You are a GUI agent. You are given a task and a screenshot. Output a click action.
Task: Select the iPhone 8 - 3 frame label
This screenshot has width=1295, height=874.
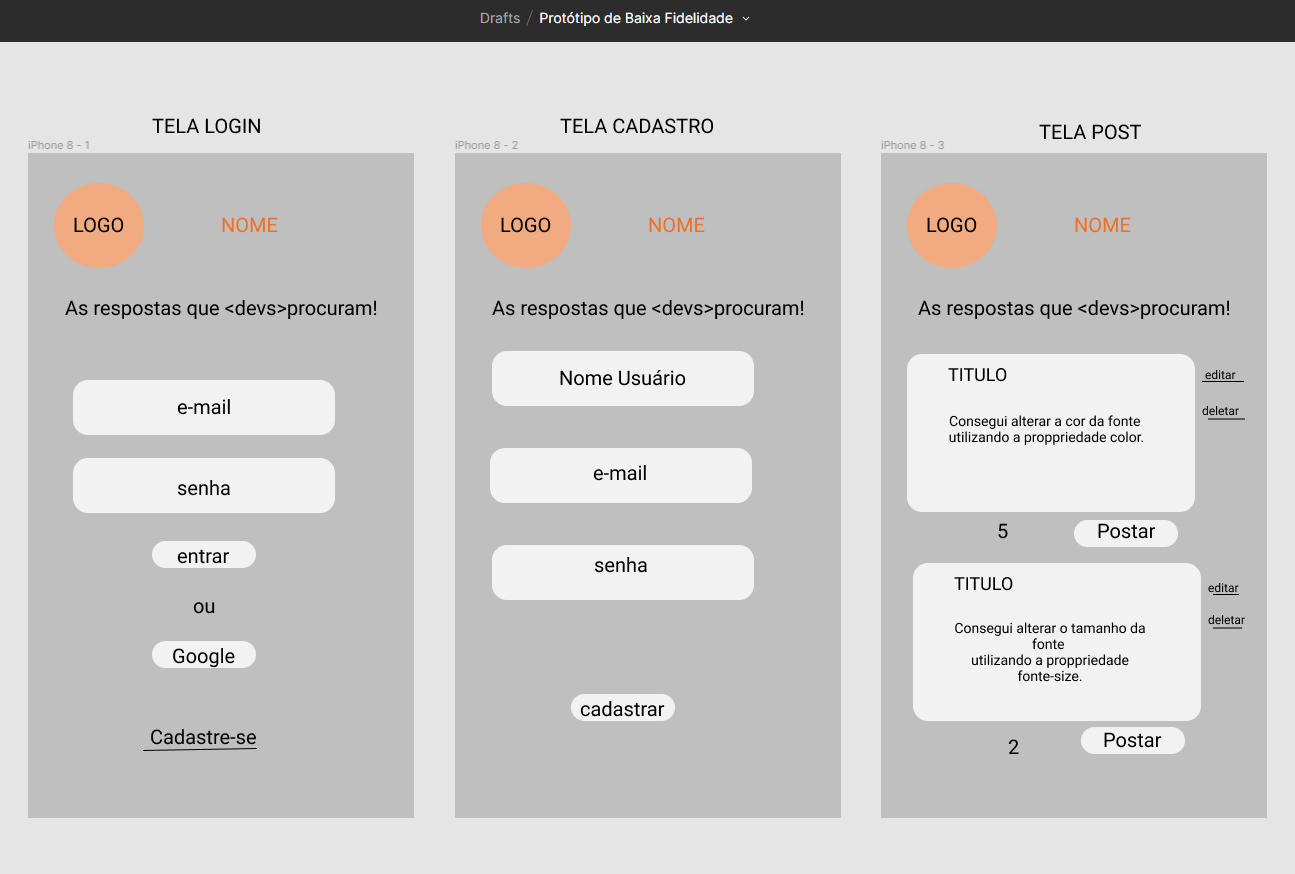click(912, 145)
